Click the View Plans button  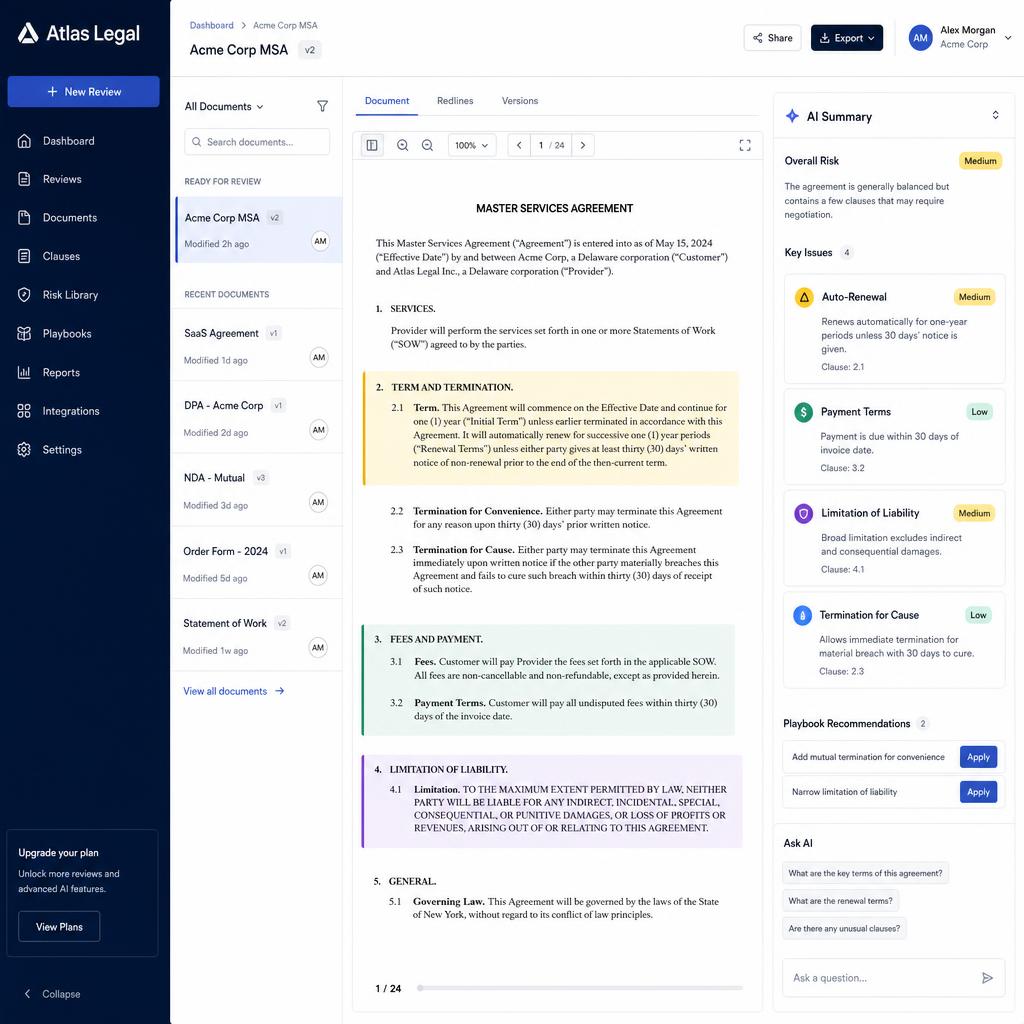point(59,927)
